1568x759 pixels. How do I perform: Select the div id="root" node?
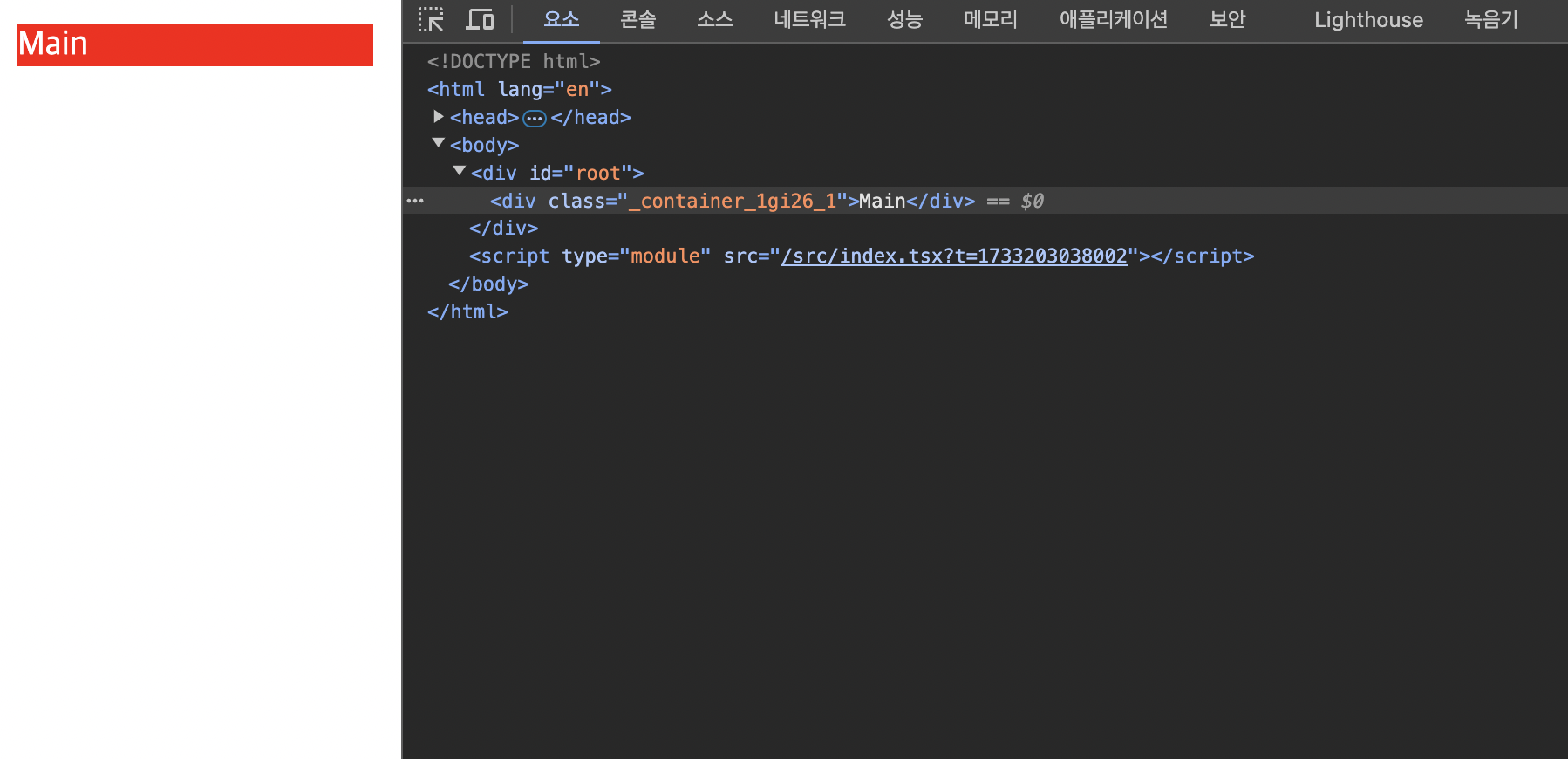[557, 173]
